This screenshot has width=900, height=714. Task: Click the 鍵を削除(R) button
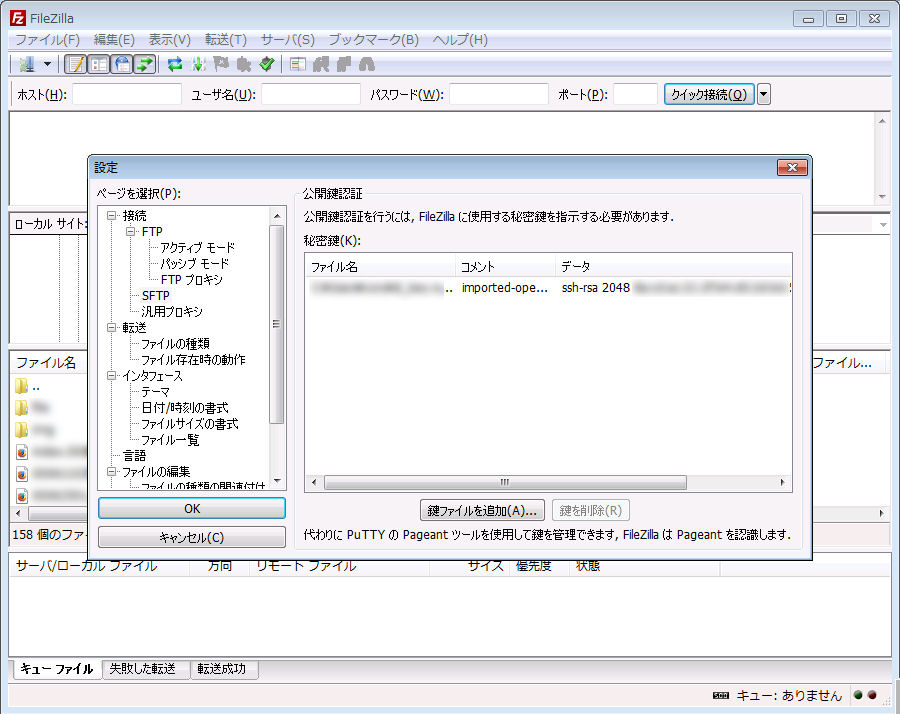coord(591,510)
